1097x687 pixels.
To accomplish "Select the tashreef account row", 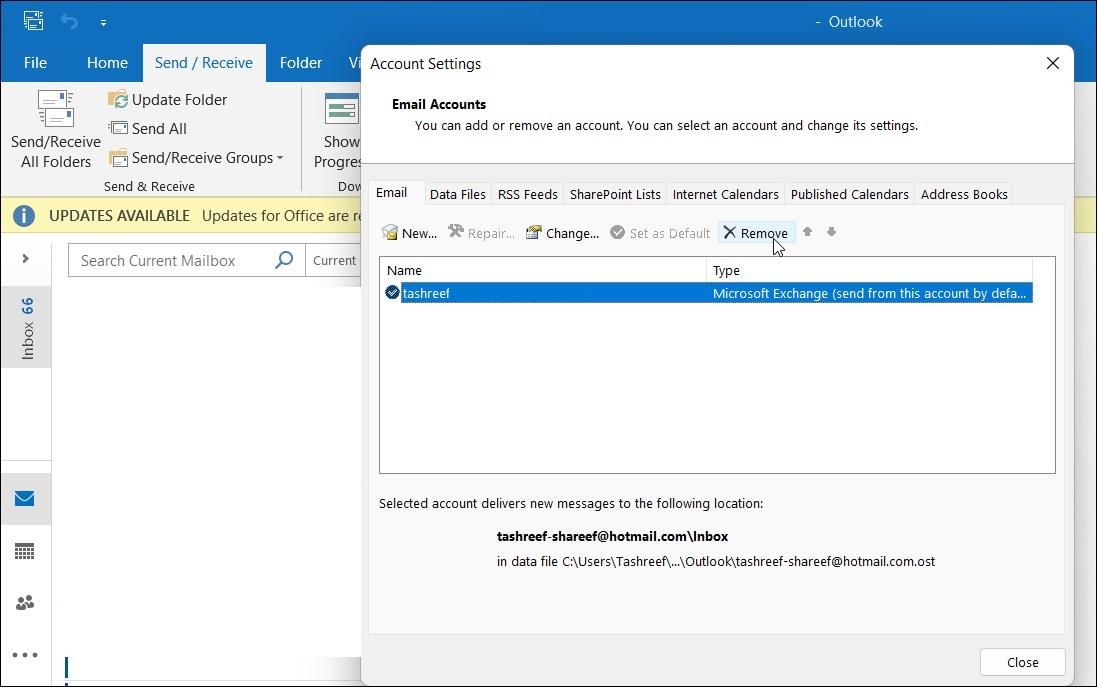I will click(707, 293).
